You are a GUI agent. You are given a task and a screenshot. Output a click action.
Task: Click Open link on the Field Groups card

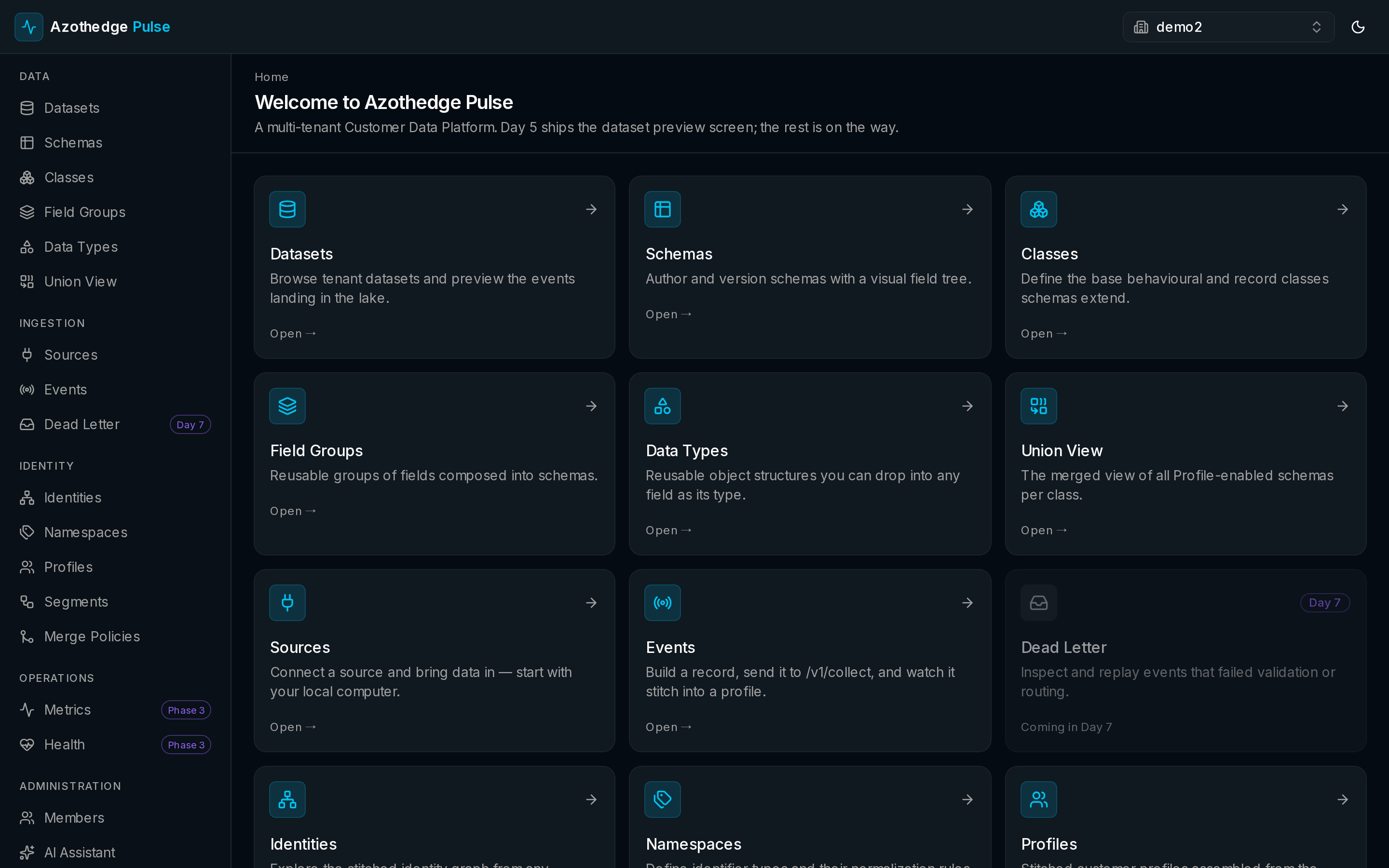293,511
